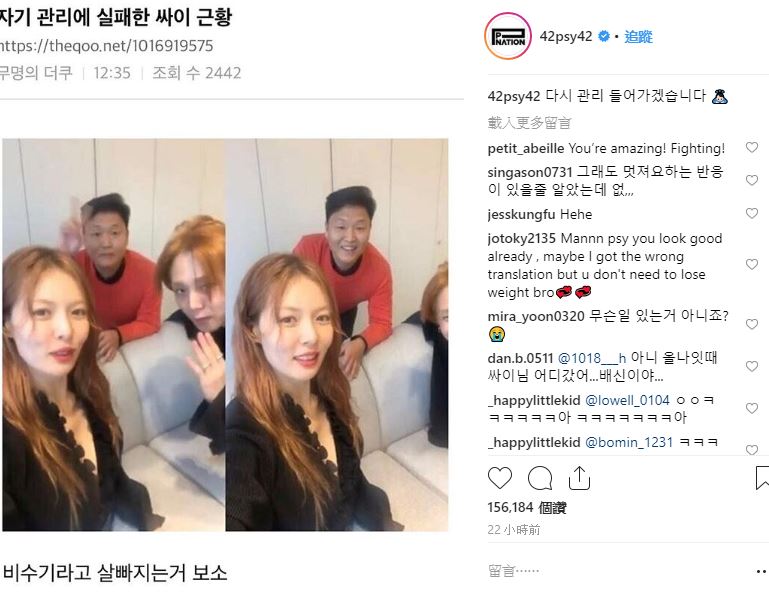Screen dimensions: 769x595
Task: Like mira_yoon0320's comment heart
Action: [x=752, y=324]
